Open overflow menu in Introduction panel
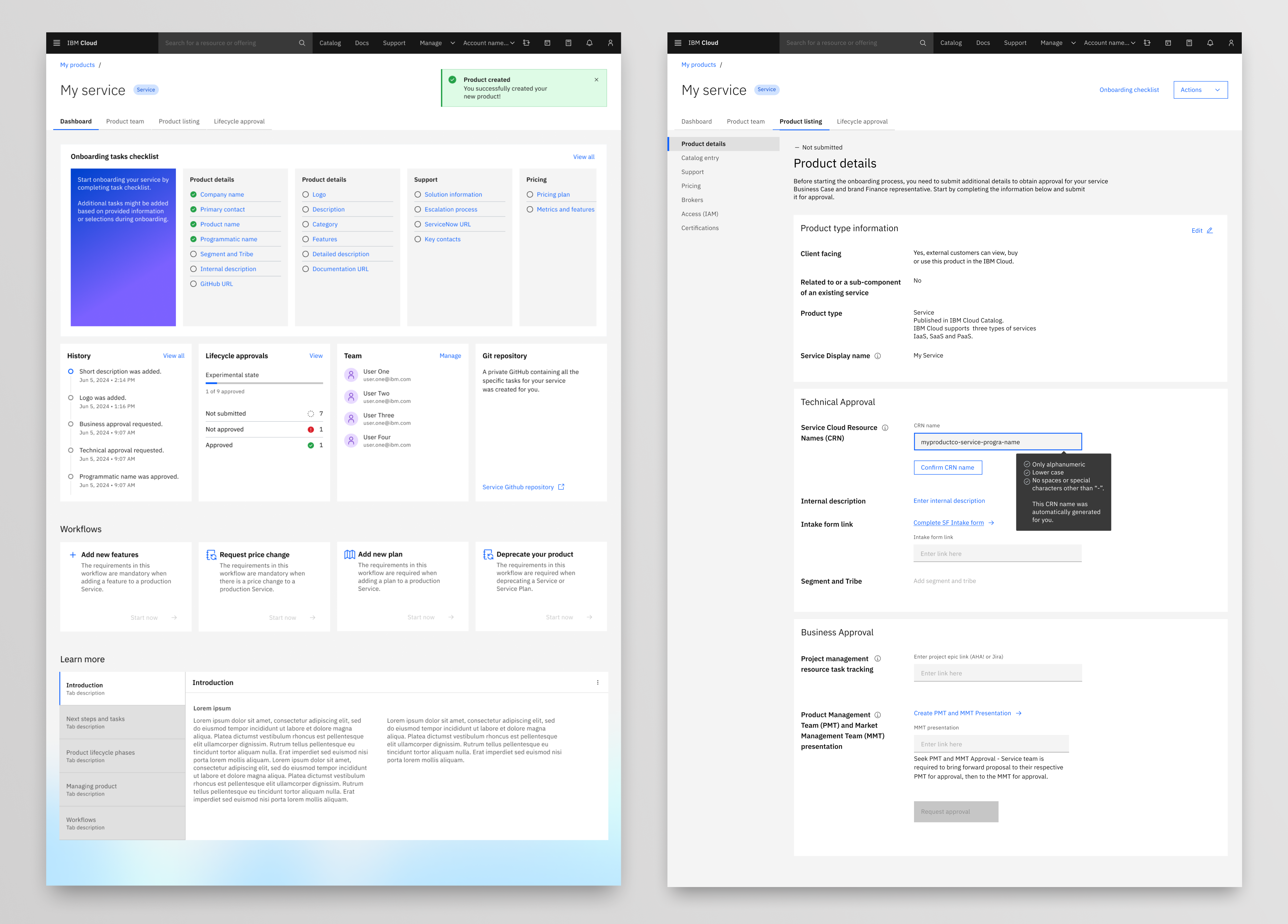This screenshot has height=924, width=1288. [597, 683]
